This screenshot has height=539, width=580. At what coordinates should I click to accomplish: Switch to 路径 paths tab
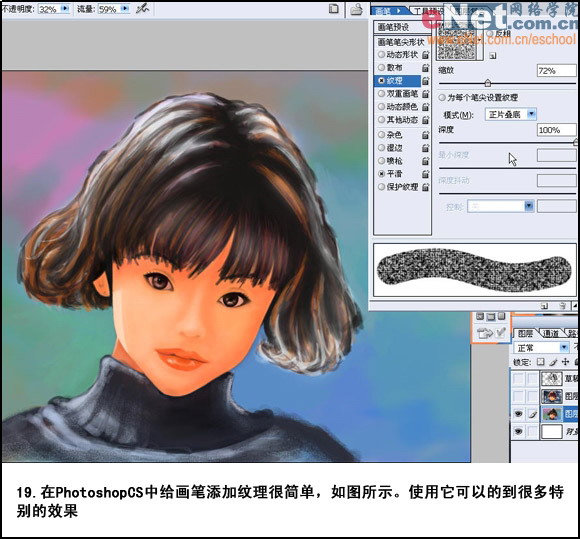(x=572, y=334)
